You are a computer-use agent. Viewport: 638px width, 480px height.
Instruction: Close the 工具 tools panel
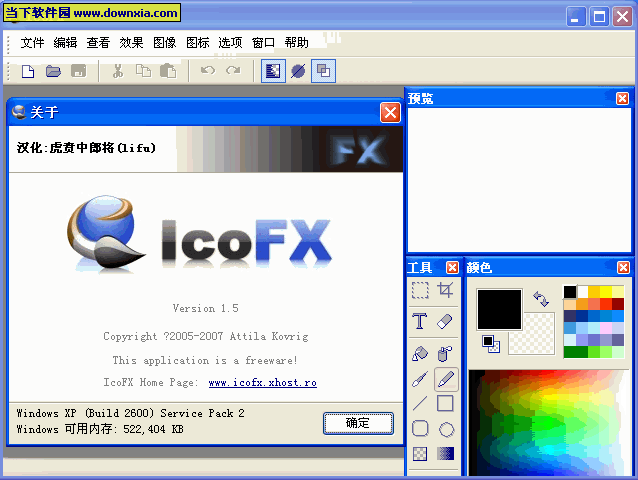pos(452,268)
